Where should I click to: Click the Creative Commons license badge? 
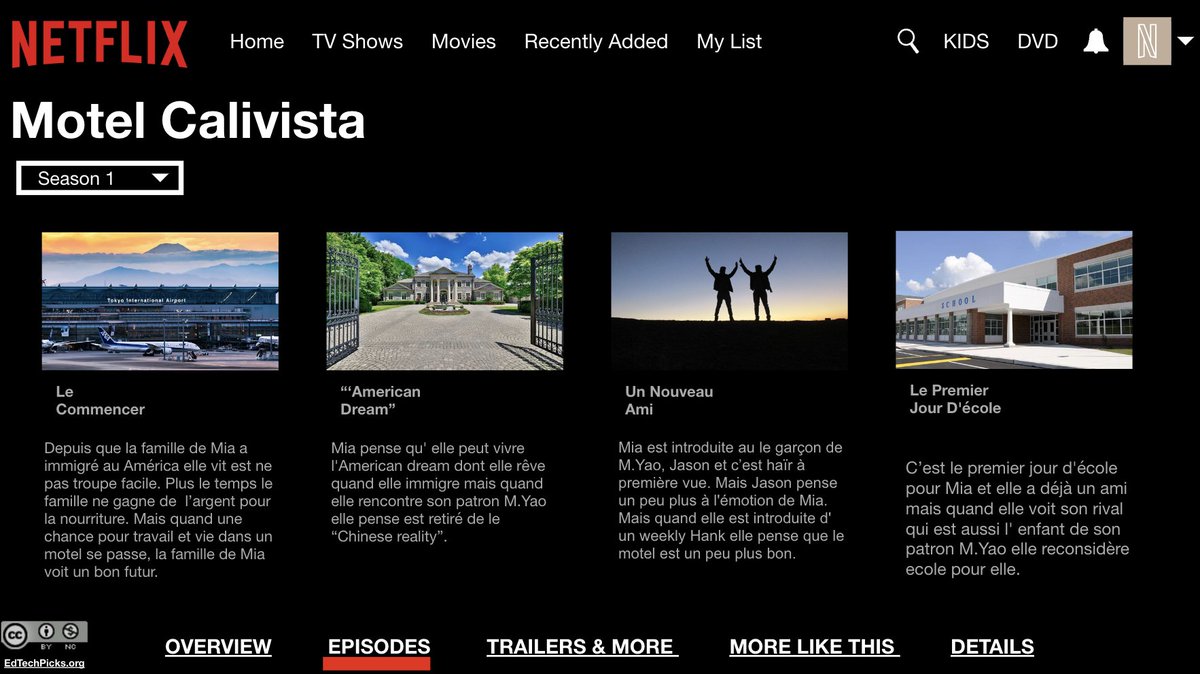[x=44, y=635]
